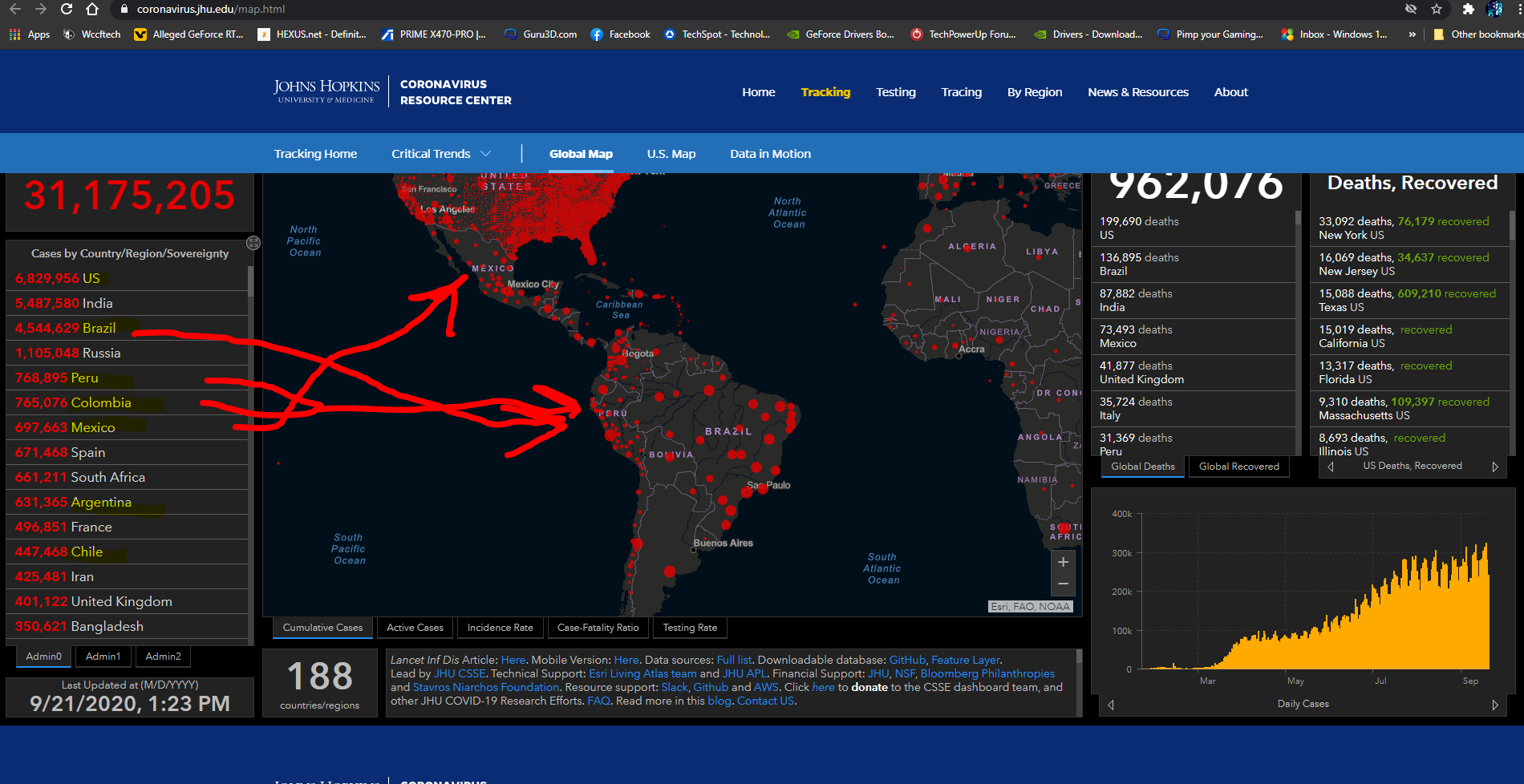Image resolution: width=1524 pixels, height=784 pixels.
Task: Show next chart after Daily Cases
Action: [x=1495, y=705]
